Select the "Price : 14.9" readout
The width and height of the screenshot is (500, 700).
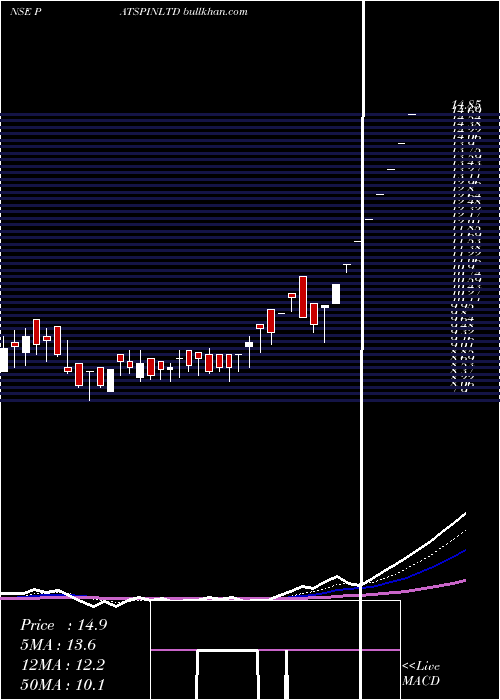click(63, 625)
